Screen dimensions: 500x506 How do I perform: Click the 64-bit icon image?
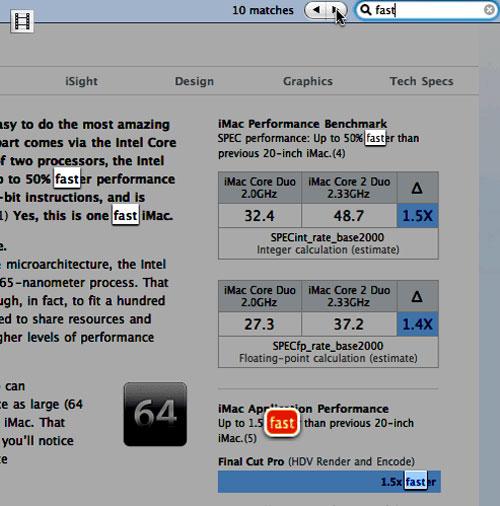point(155,414)
